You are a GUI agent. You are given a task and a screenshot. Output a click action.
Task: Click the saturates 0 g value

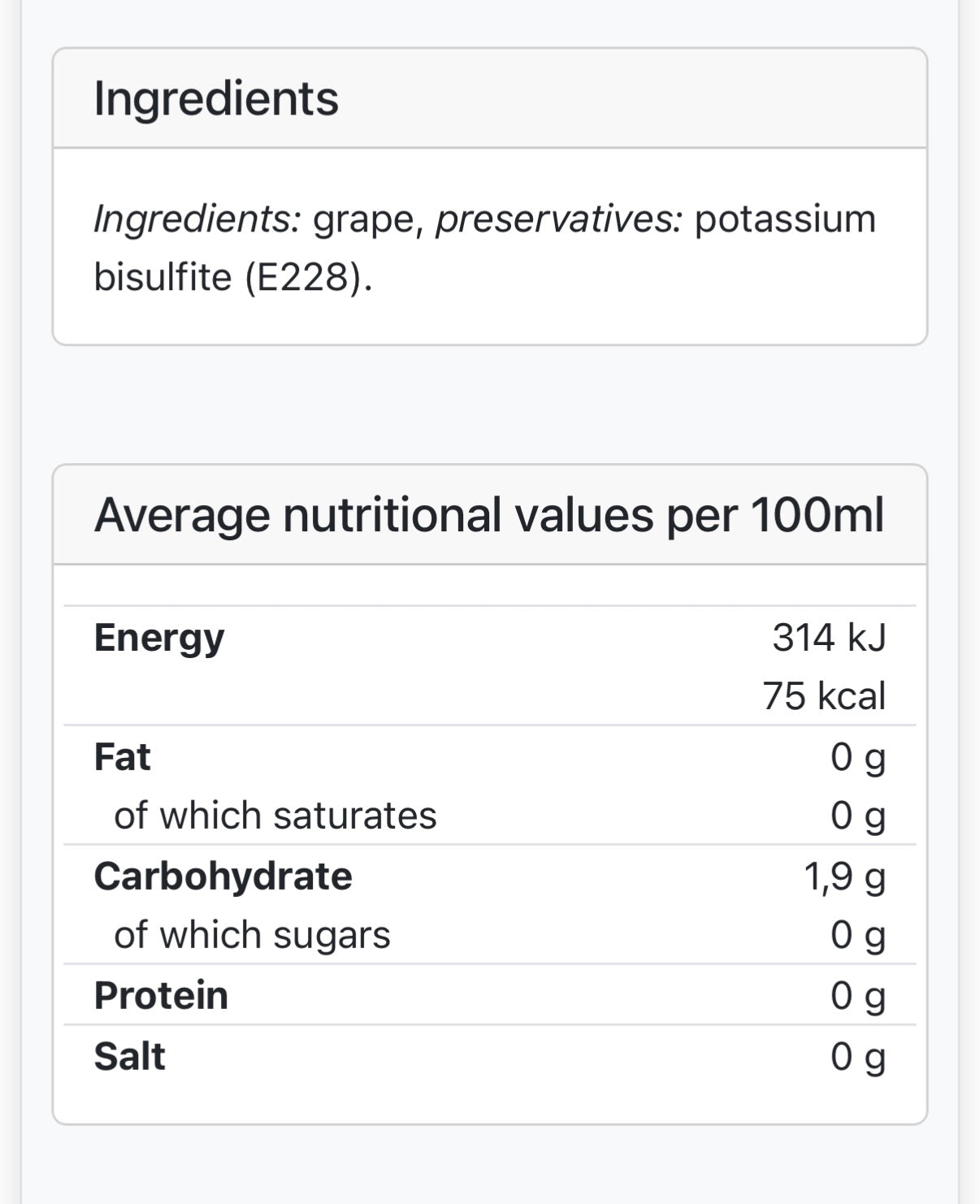click(857, 816)
